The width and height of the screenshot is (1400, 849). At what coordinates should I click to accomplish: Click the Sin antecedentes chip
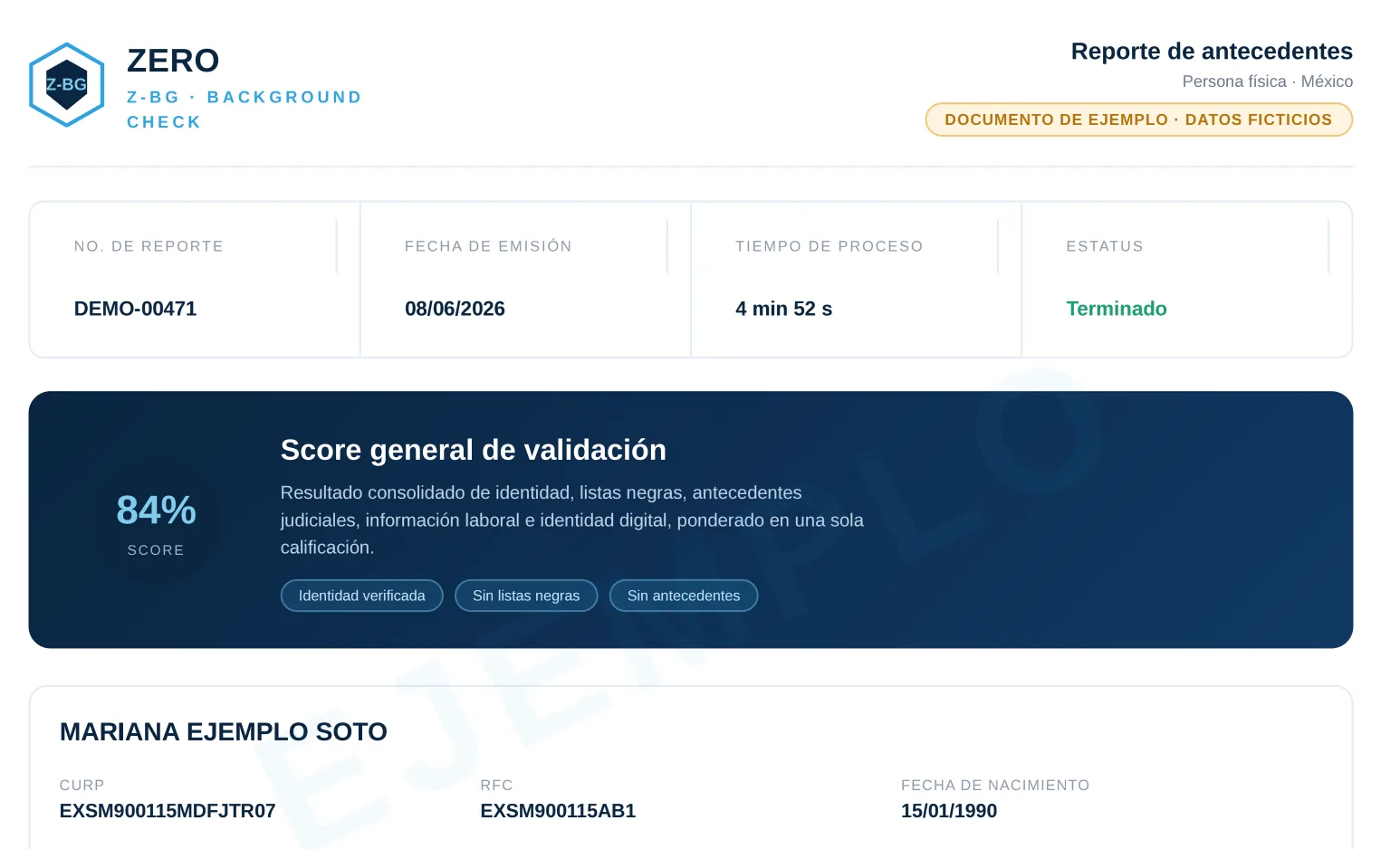[x=684, y=596]
